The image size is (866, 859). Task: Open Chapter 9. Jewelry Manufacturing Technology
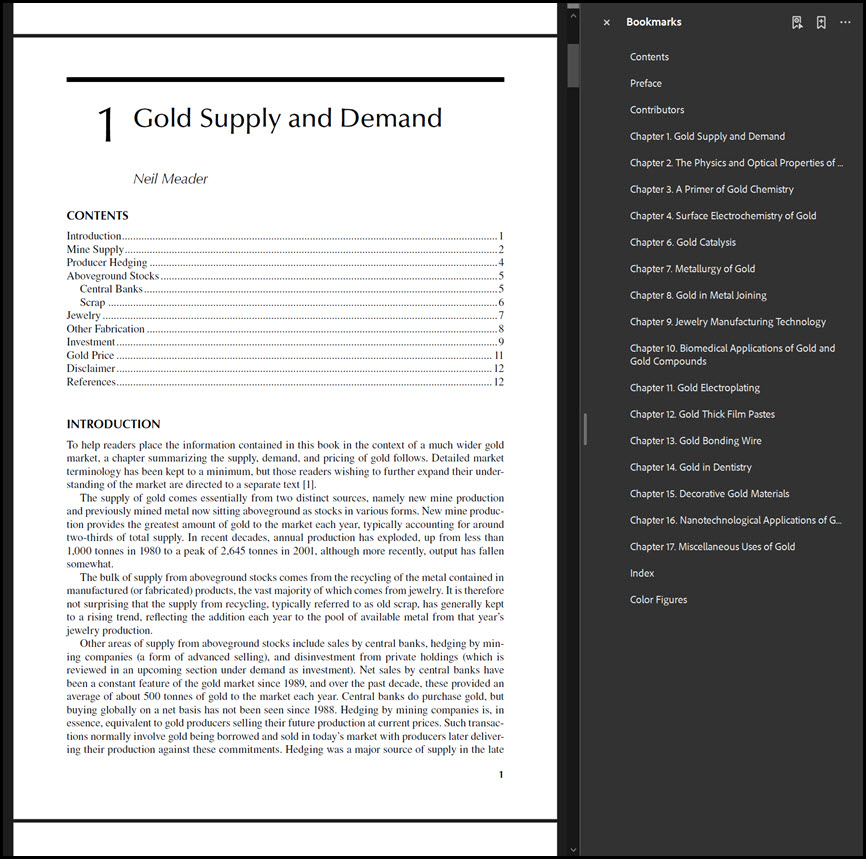coord(728,322)
